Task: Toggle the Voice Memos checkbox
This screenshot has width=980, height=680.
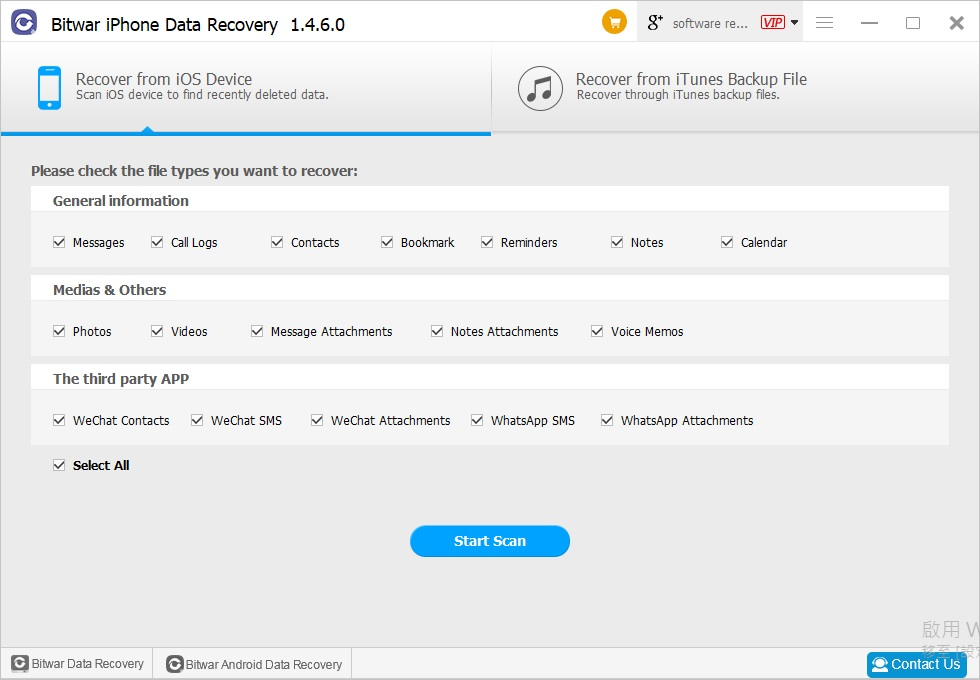Action: tap(597, 331)
